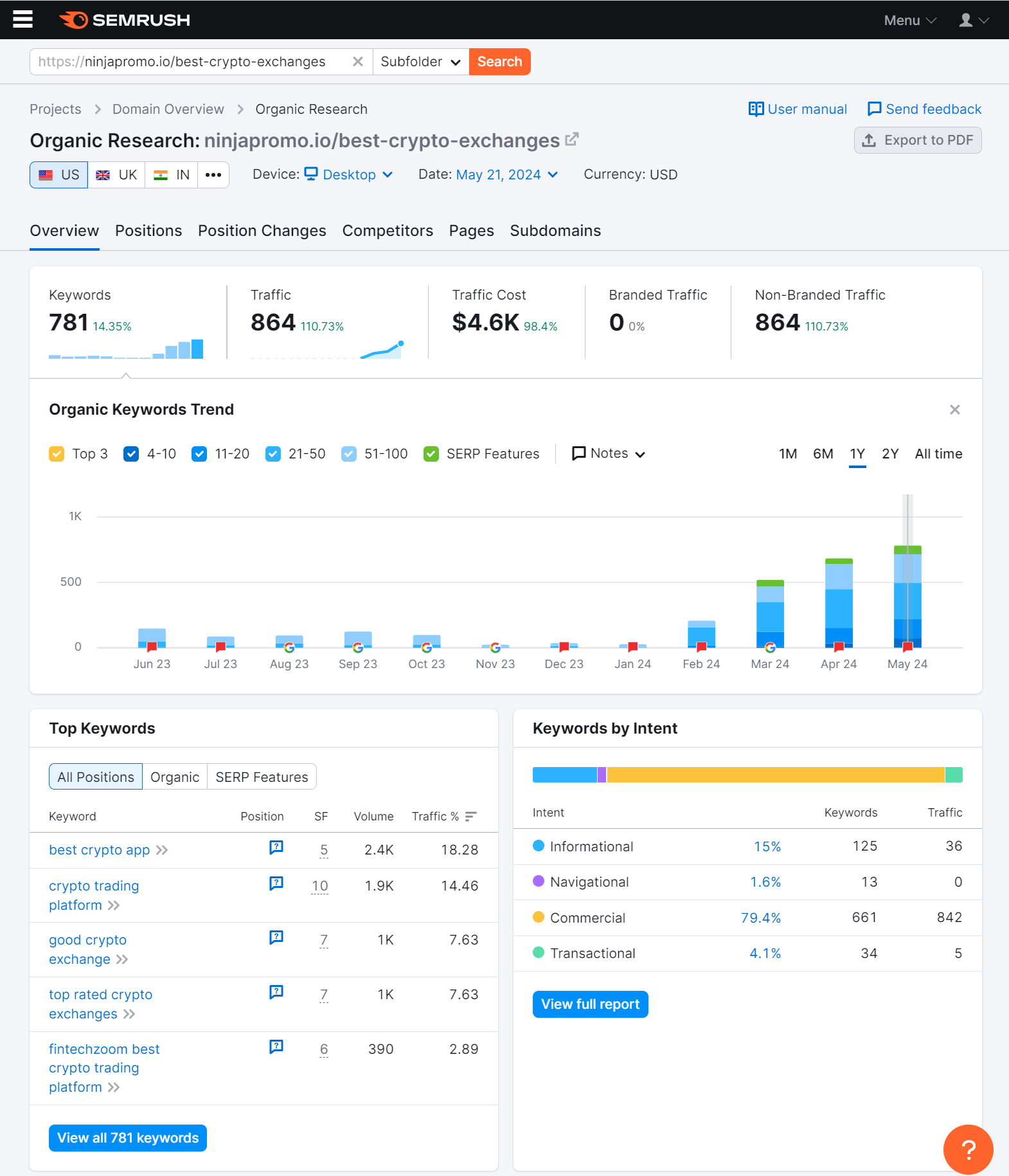This screenshot has height=1176, width=1009.
Task: Switch to the Positions tab
Action: 148,231
